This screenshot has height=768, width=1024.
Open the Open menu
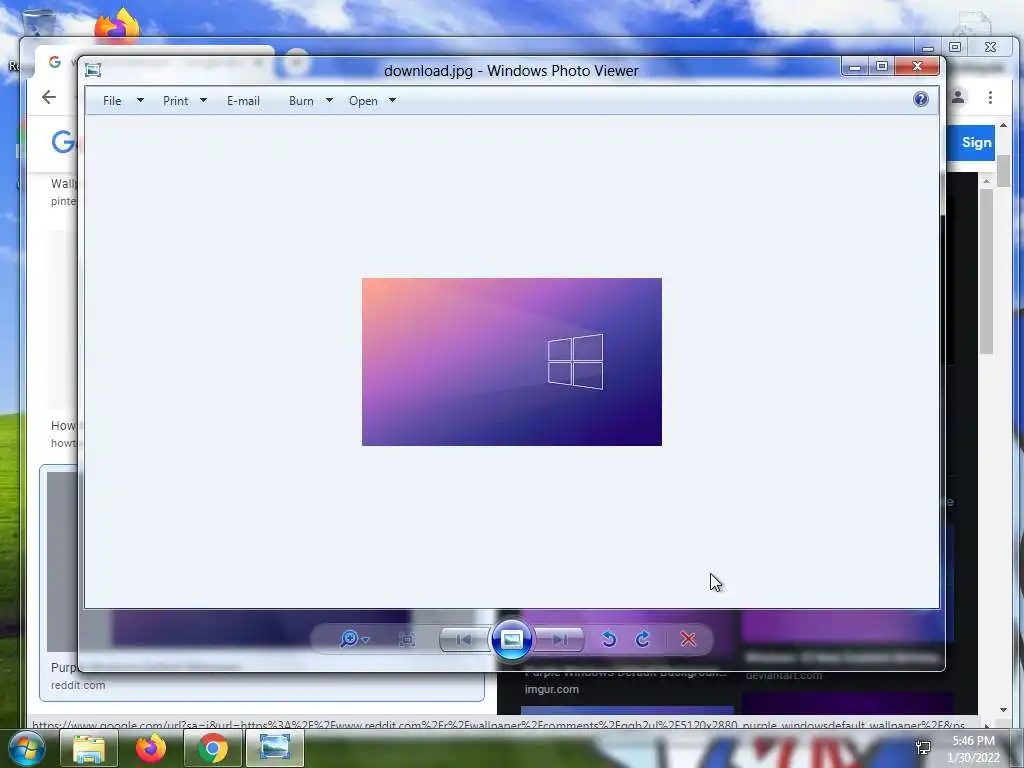pyautogui.click(x=363, y=101)
